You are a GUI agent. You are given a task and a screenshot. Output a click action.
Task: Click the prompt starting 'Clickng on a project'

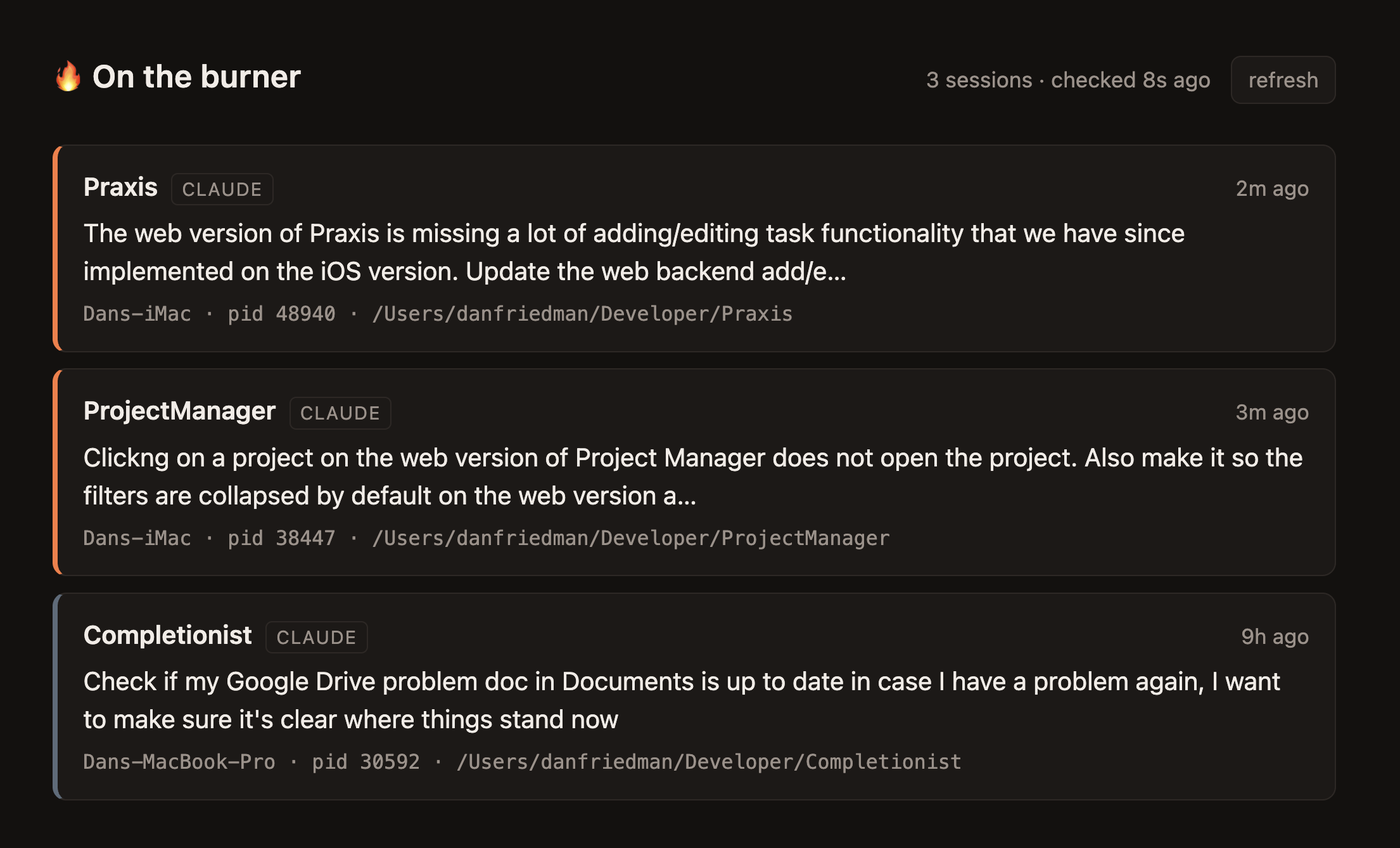(693, 476)
